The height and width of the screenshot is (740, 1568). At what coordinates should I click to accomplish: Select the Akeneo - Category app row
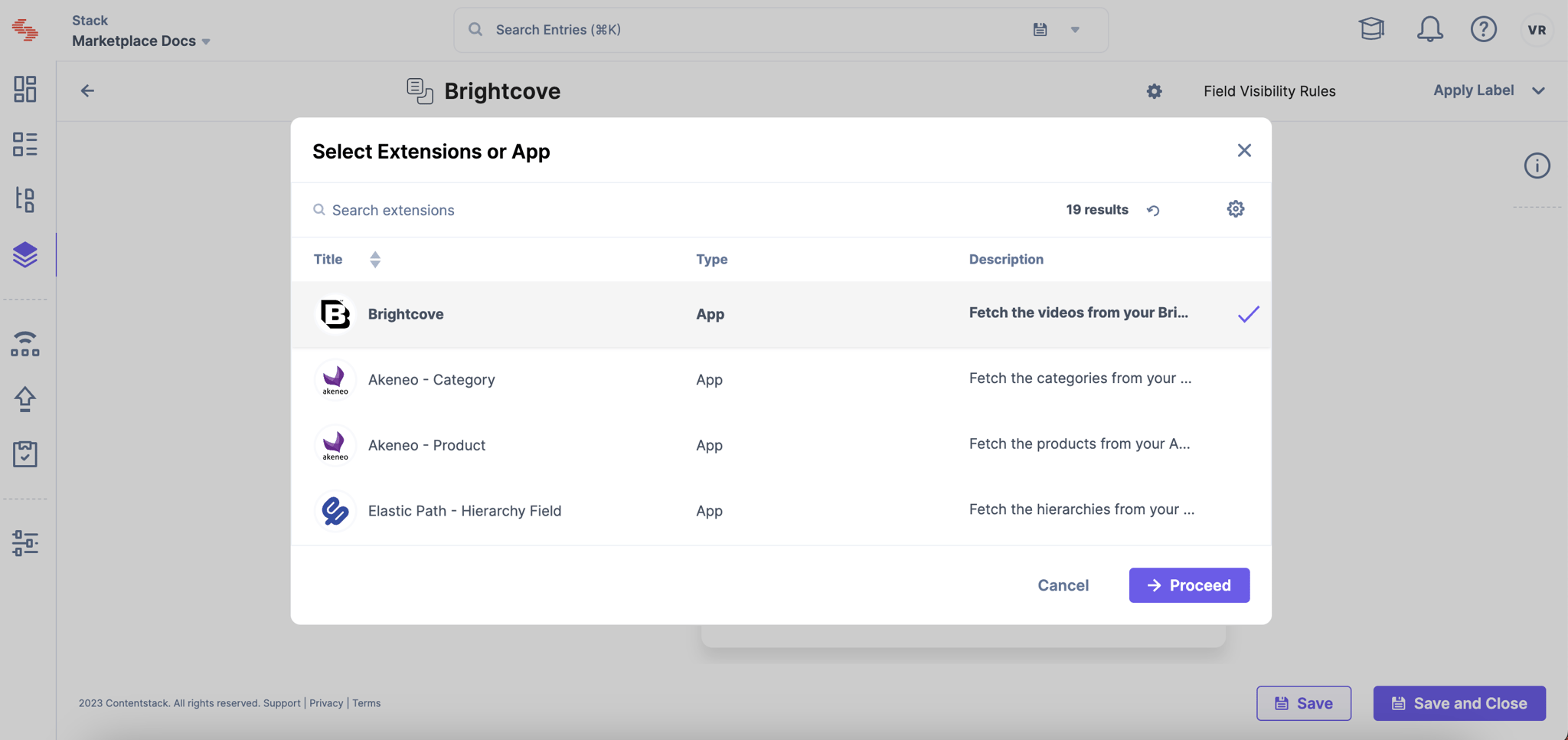coord(781,380)
